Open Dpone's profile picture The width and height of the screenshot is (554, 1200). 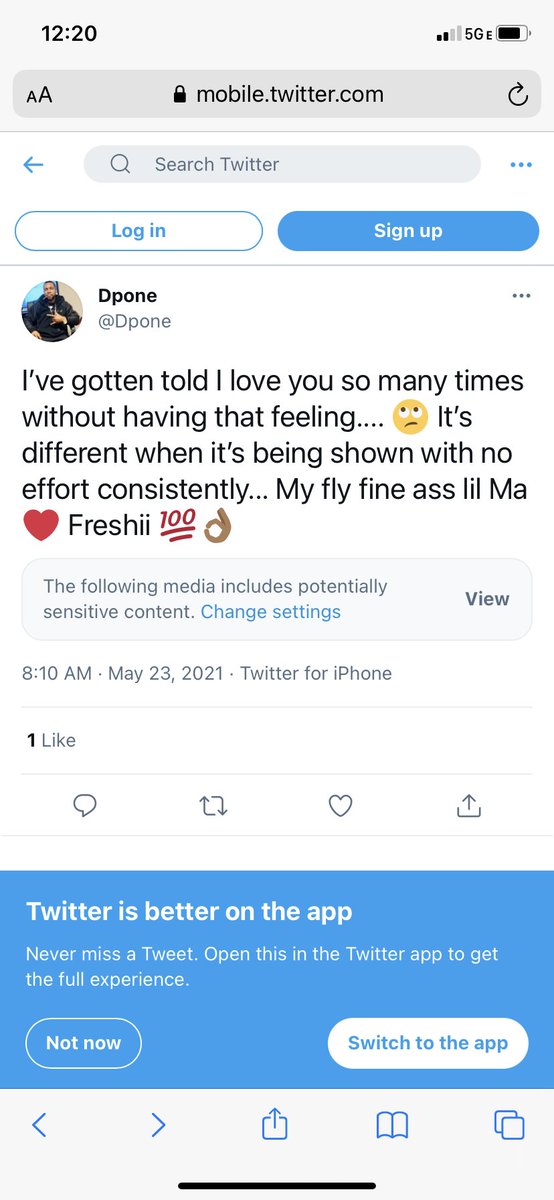52,311
